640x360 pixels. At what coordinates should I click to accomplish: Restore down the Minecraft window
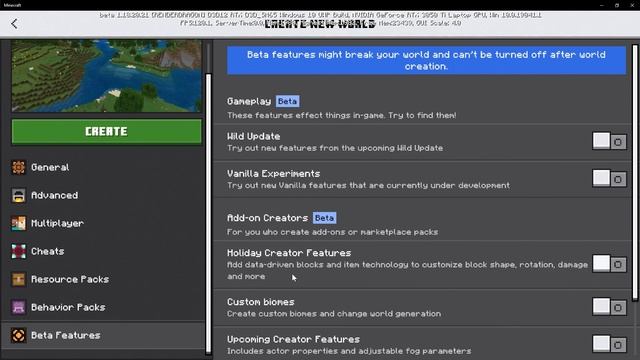[617, 5]
